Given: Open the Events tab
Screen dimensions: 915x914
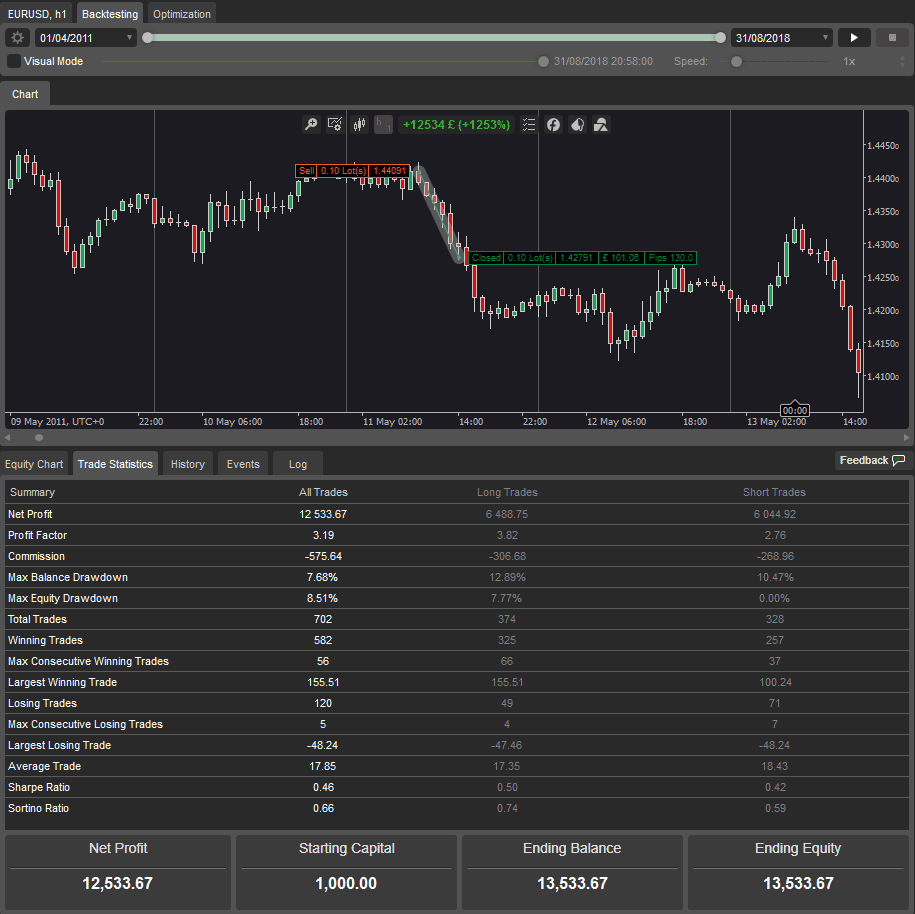Looking at the screenshot, I should [x=243, y=464].
